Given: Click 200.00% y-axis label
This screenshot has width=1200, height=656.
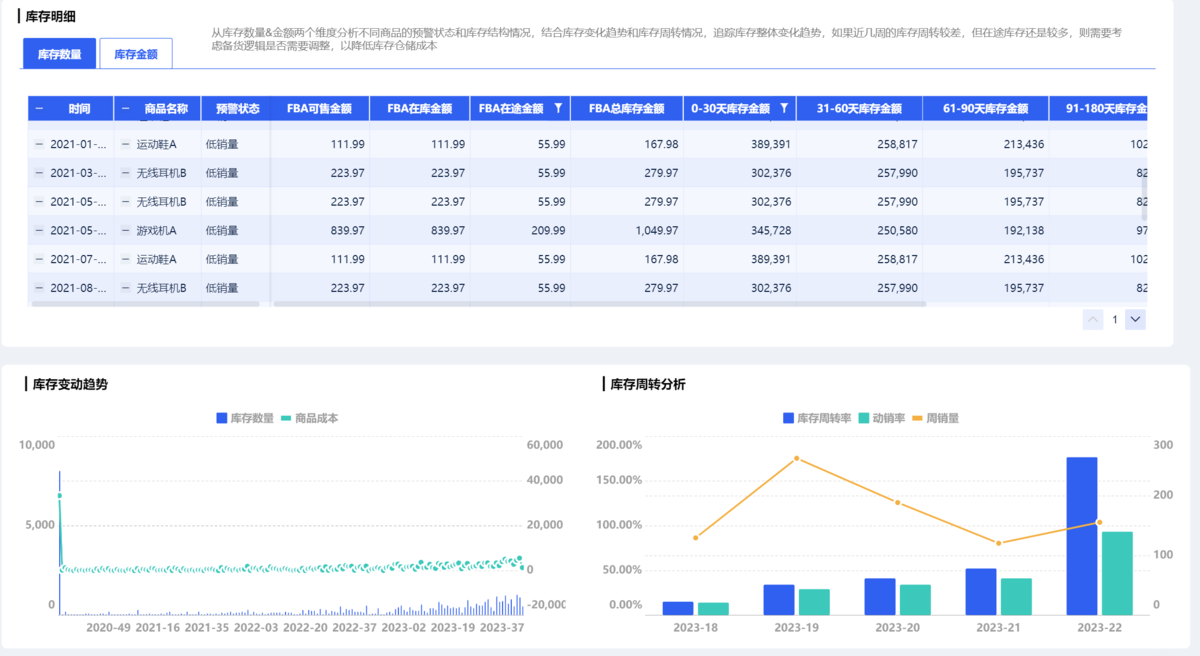Looking at the screenshot, I should [618, 444].
